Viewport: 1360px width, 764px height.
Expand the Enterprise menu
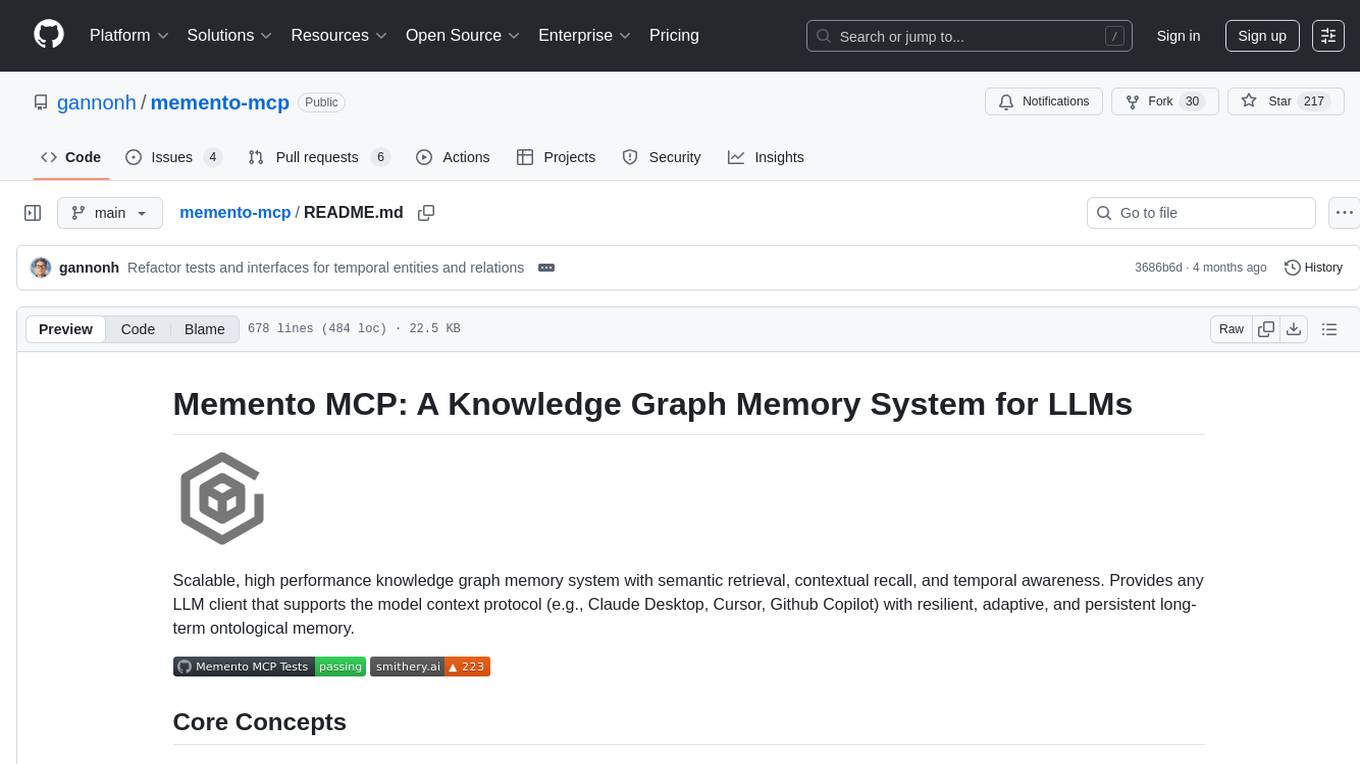[585, 35]
